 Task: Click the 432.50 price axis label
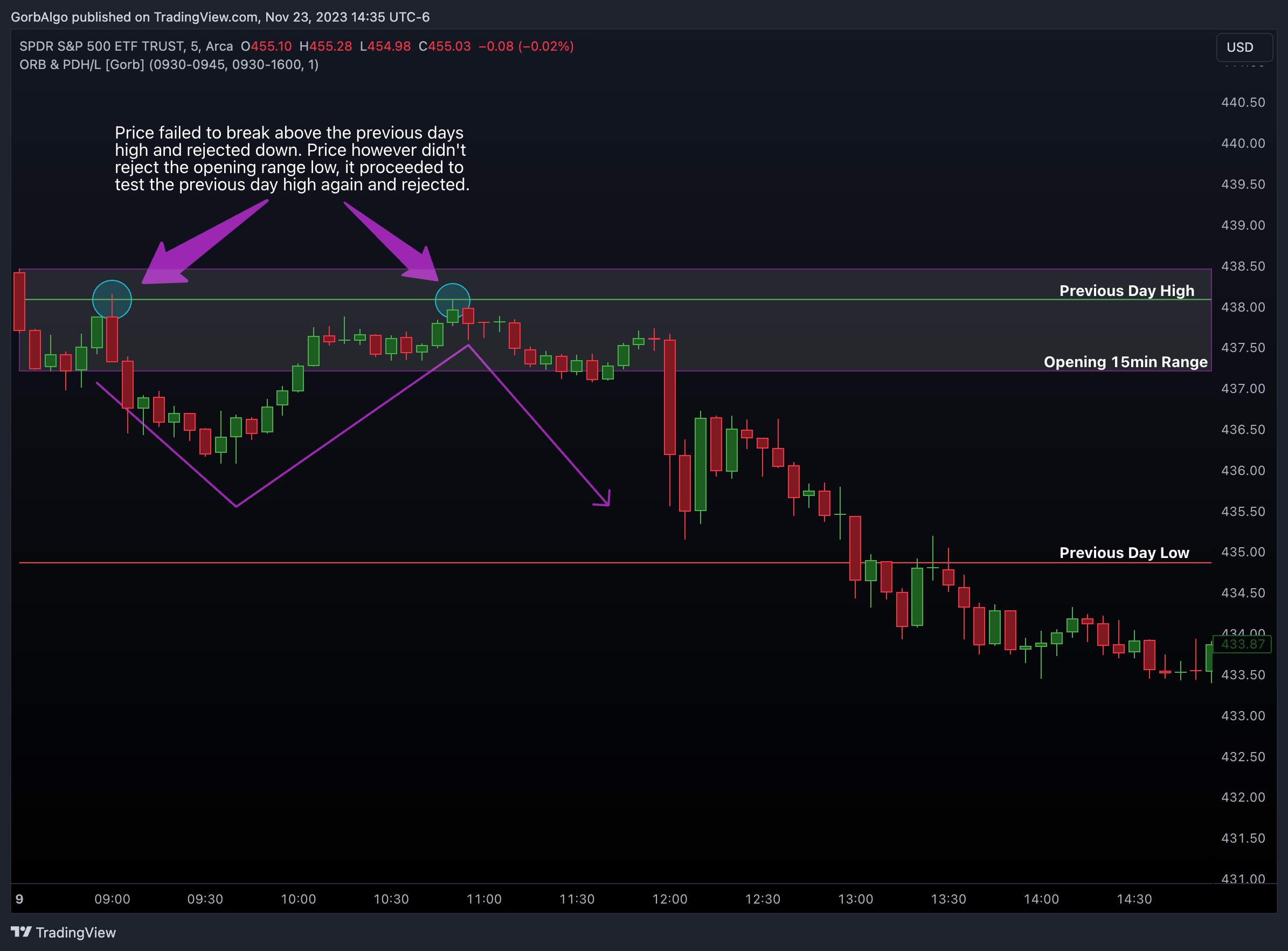1243,756
